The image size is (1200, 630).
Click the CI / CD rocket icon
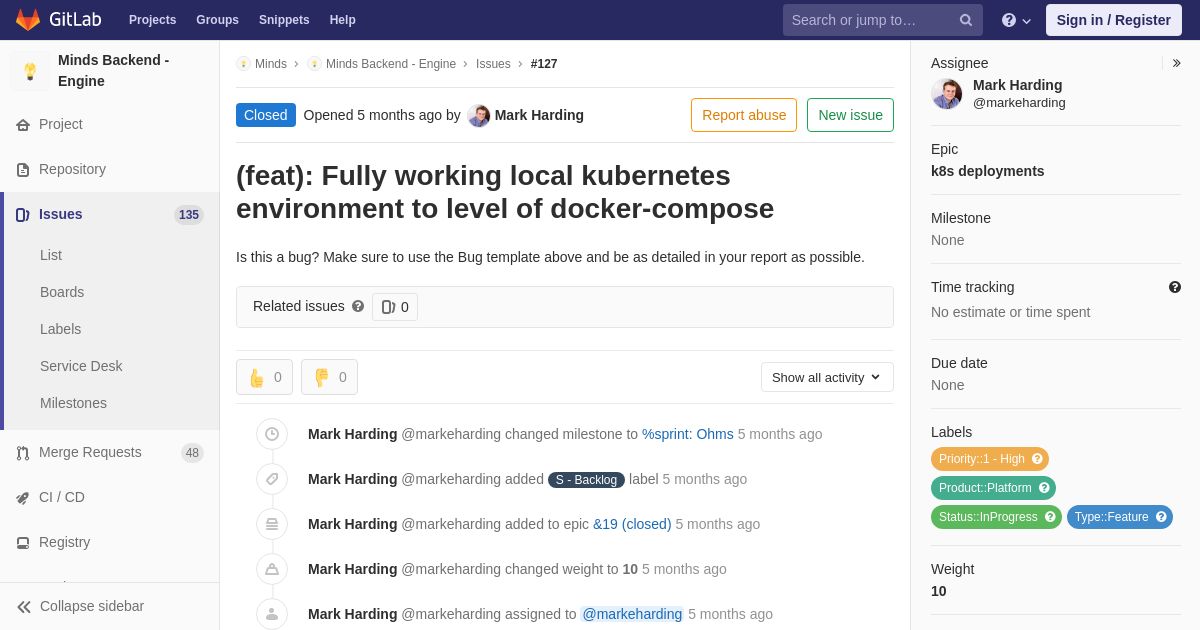23,498
